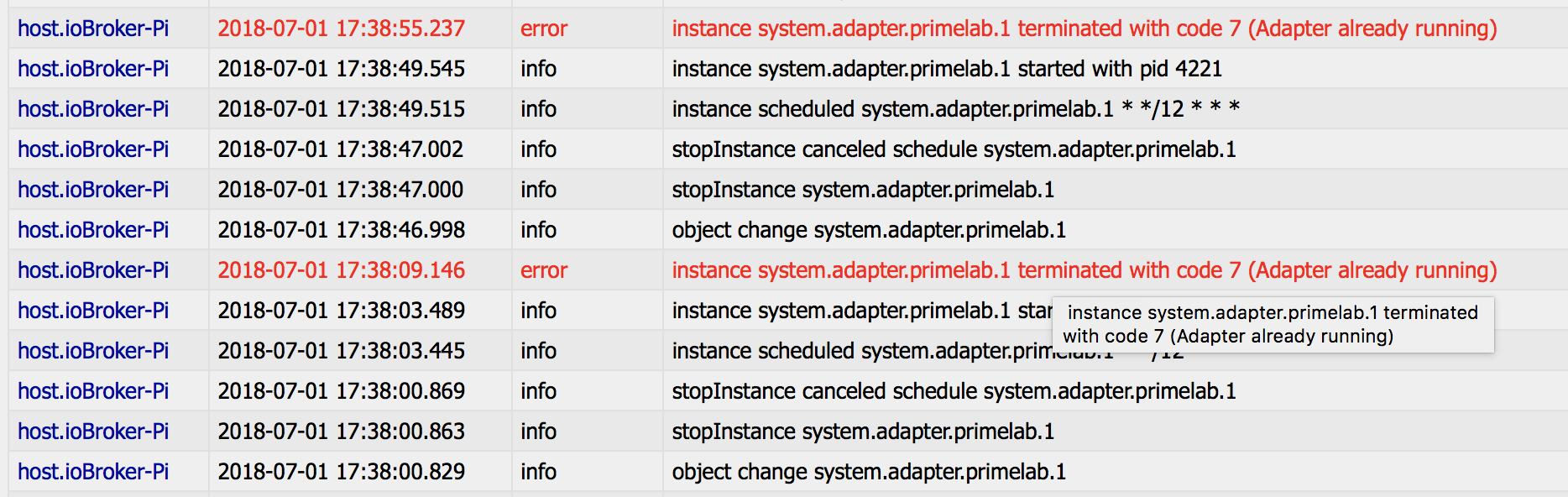Open host.ioBroker-Pi link in the 17:38:49.545 row
Screen dimensions: 1568x497
[93, 69]
